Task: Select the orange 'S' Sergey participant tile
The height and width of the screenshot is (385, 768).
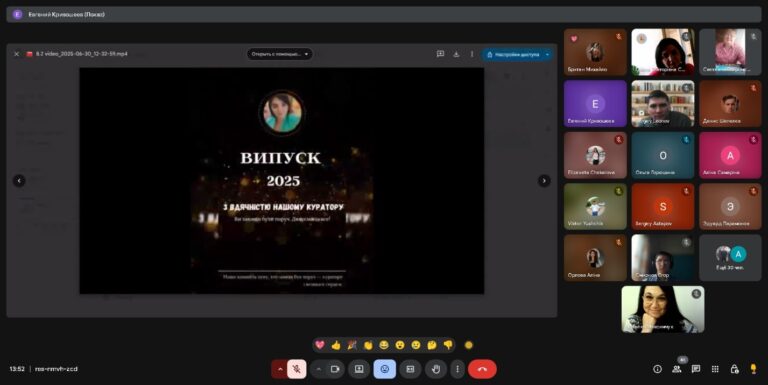Action: [663, 207]
